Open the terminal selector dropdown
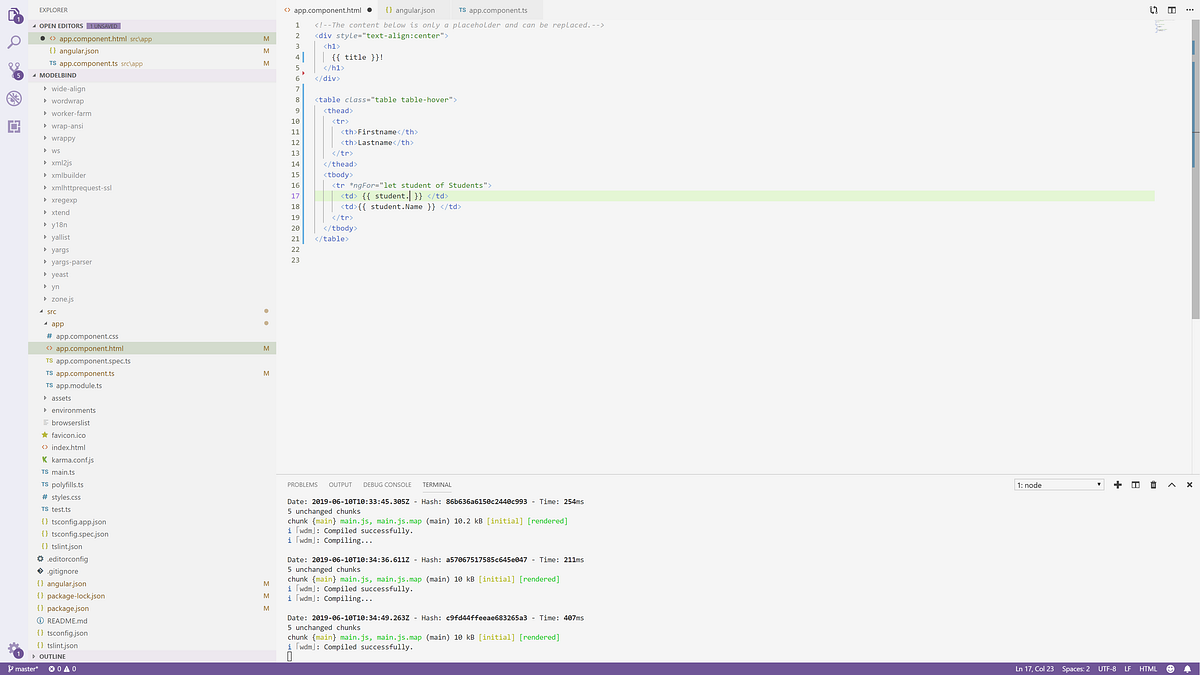 click(1058, 484)
